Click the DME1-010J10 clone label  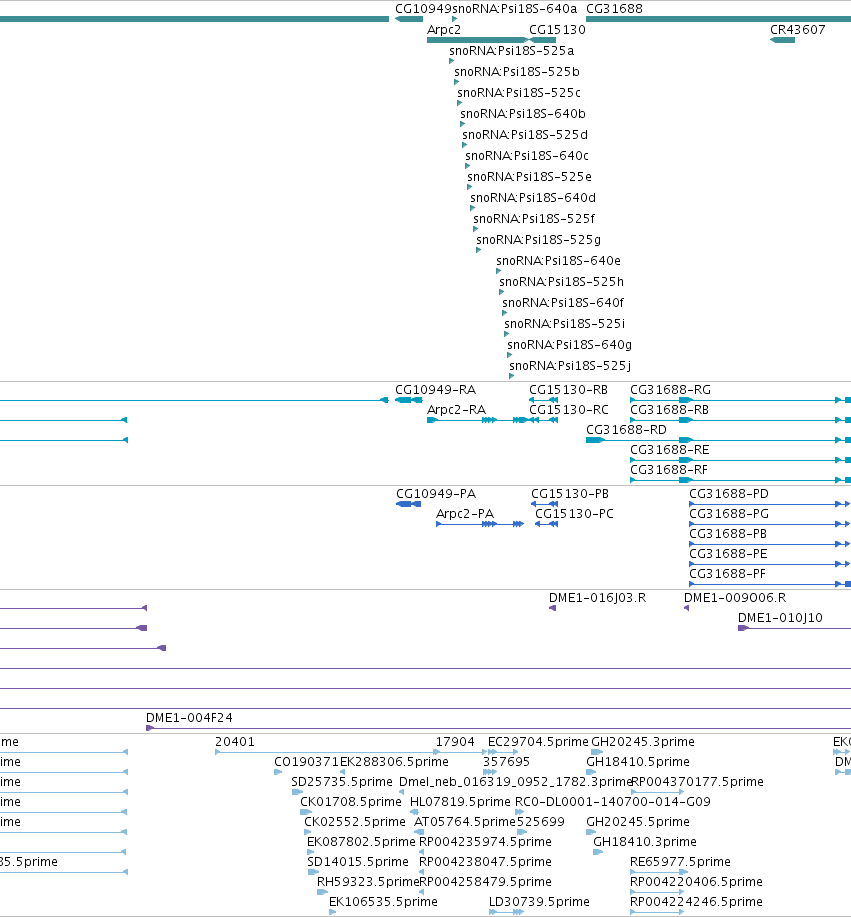780,618
